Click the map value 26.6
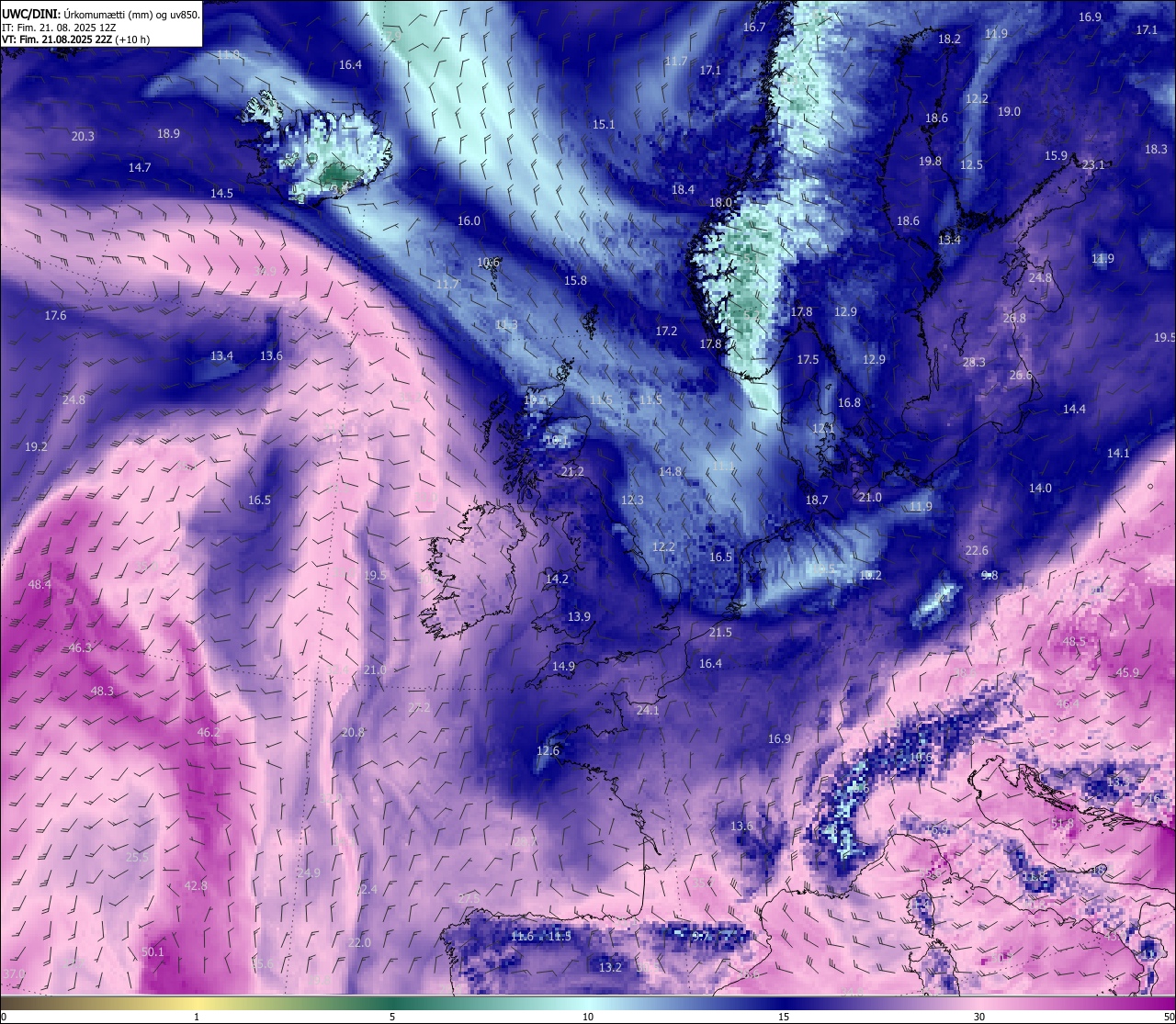The height and width of the screenshot is (1024, 1176). click(1021, 375)
